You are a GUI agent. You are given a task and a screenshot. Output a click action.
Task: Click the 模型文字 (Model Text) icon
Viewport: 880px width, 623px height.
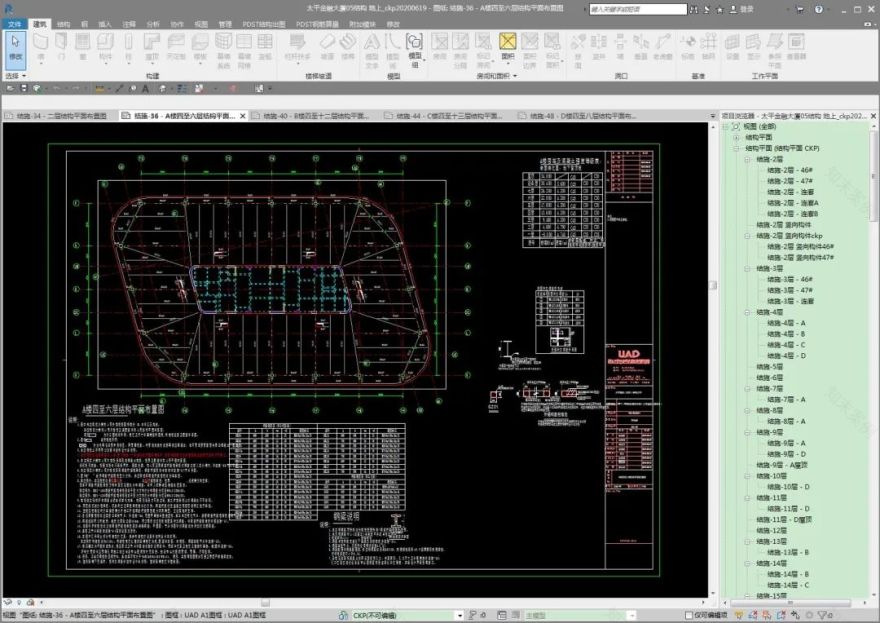372,46
